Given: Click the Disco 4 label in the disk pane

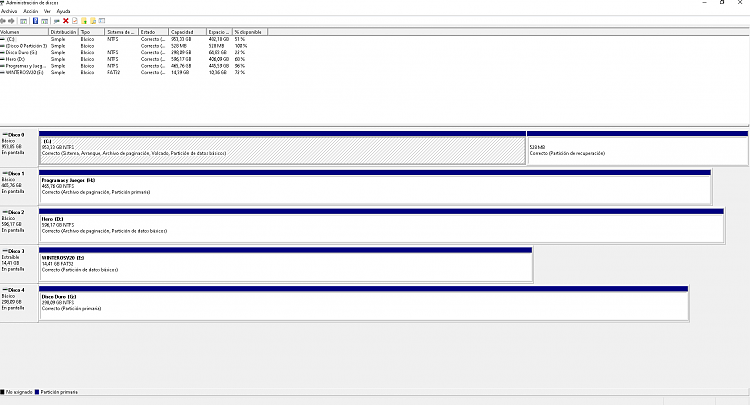Looking at the screenshot, I should (x=16, y=290).
